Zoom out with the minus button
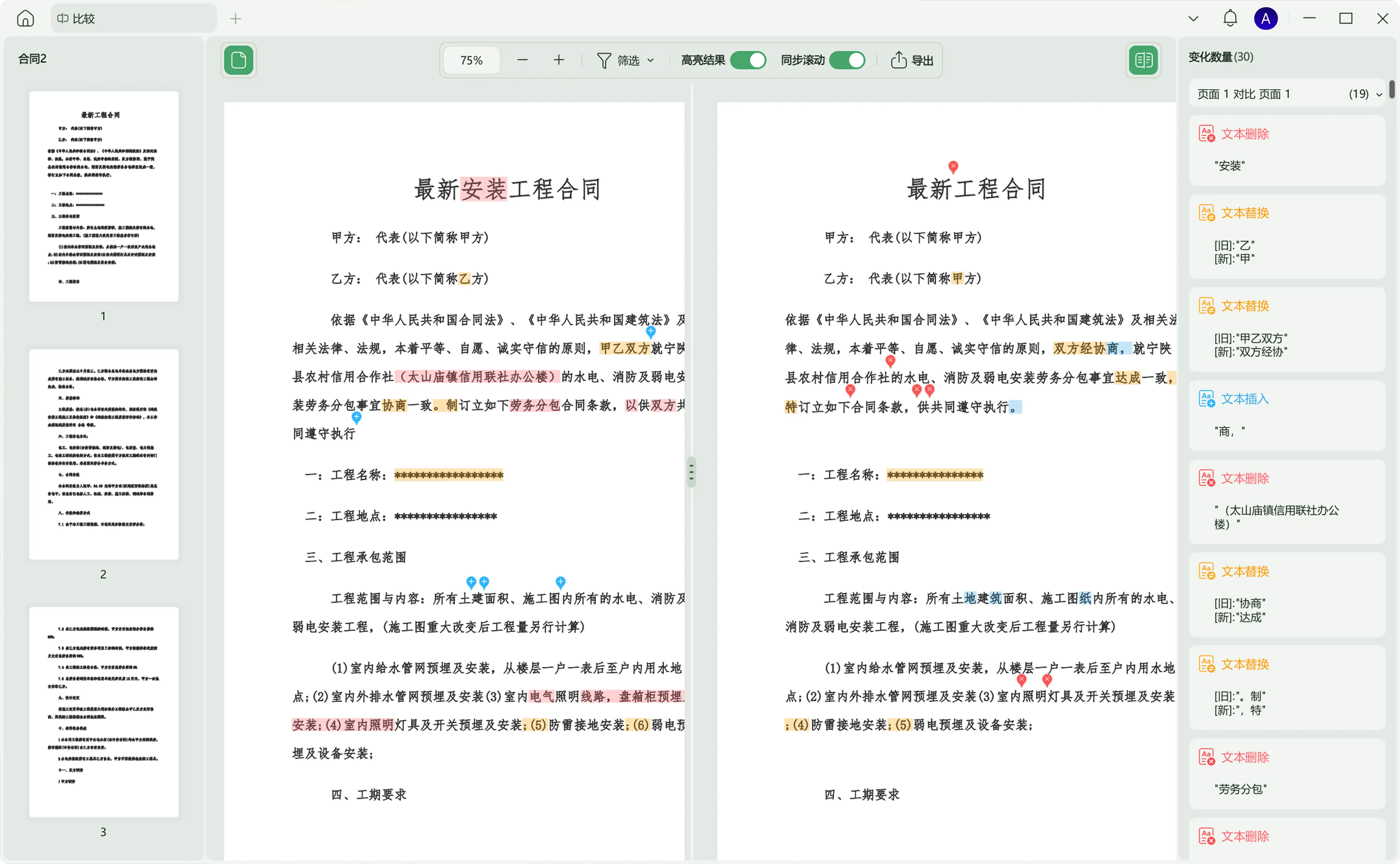Screen dimensions: 1400x864 [x=522, y=60]
